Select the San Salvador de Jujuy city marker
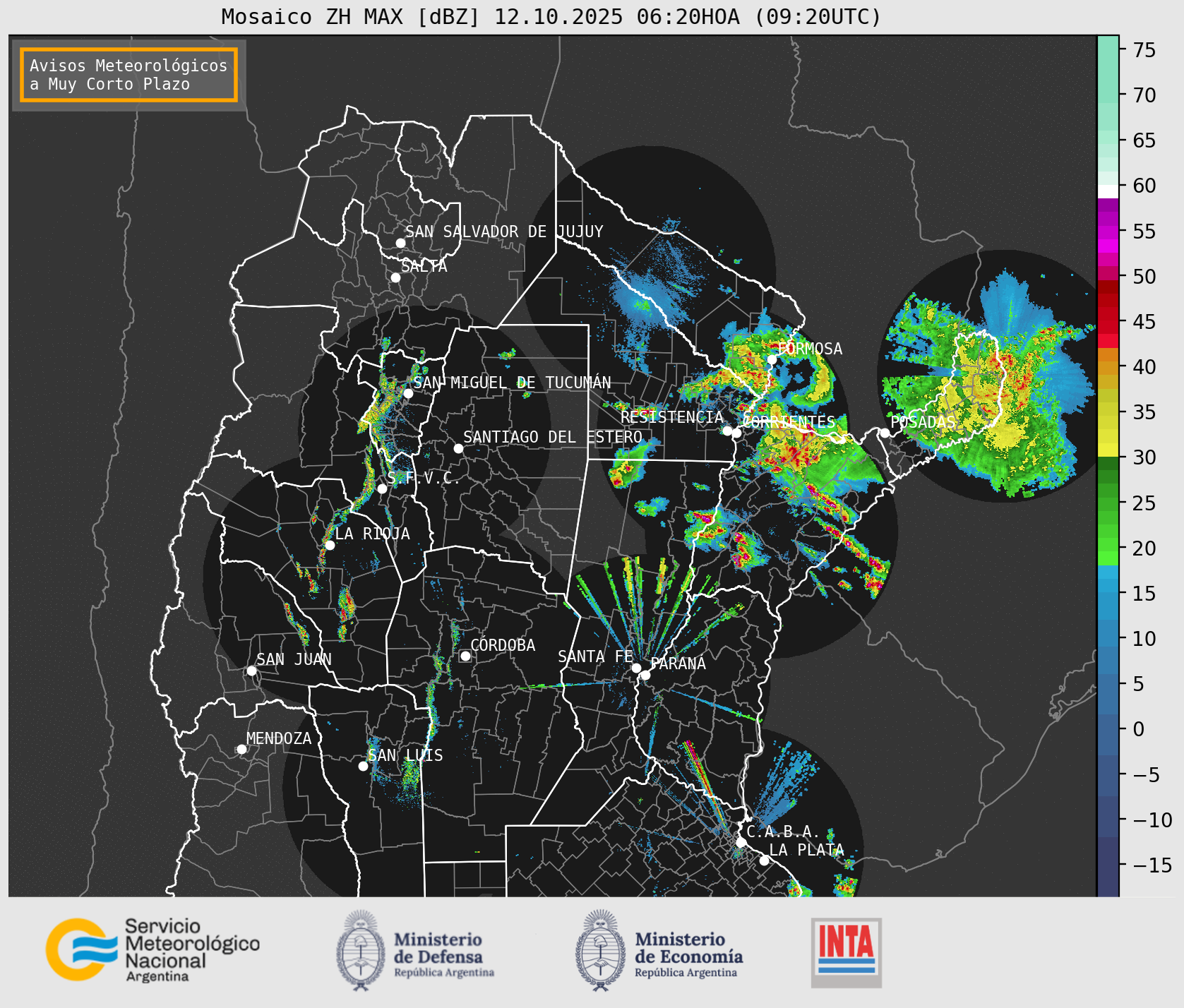This screenshot has width=1184, height=1008. coord(400,243)
